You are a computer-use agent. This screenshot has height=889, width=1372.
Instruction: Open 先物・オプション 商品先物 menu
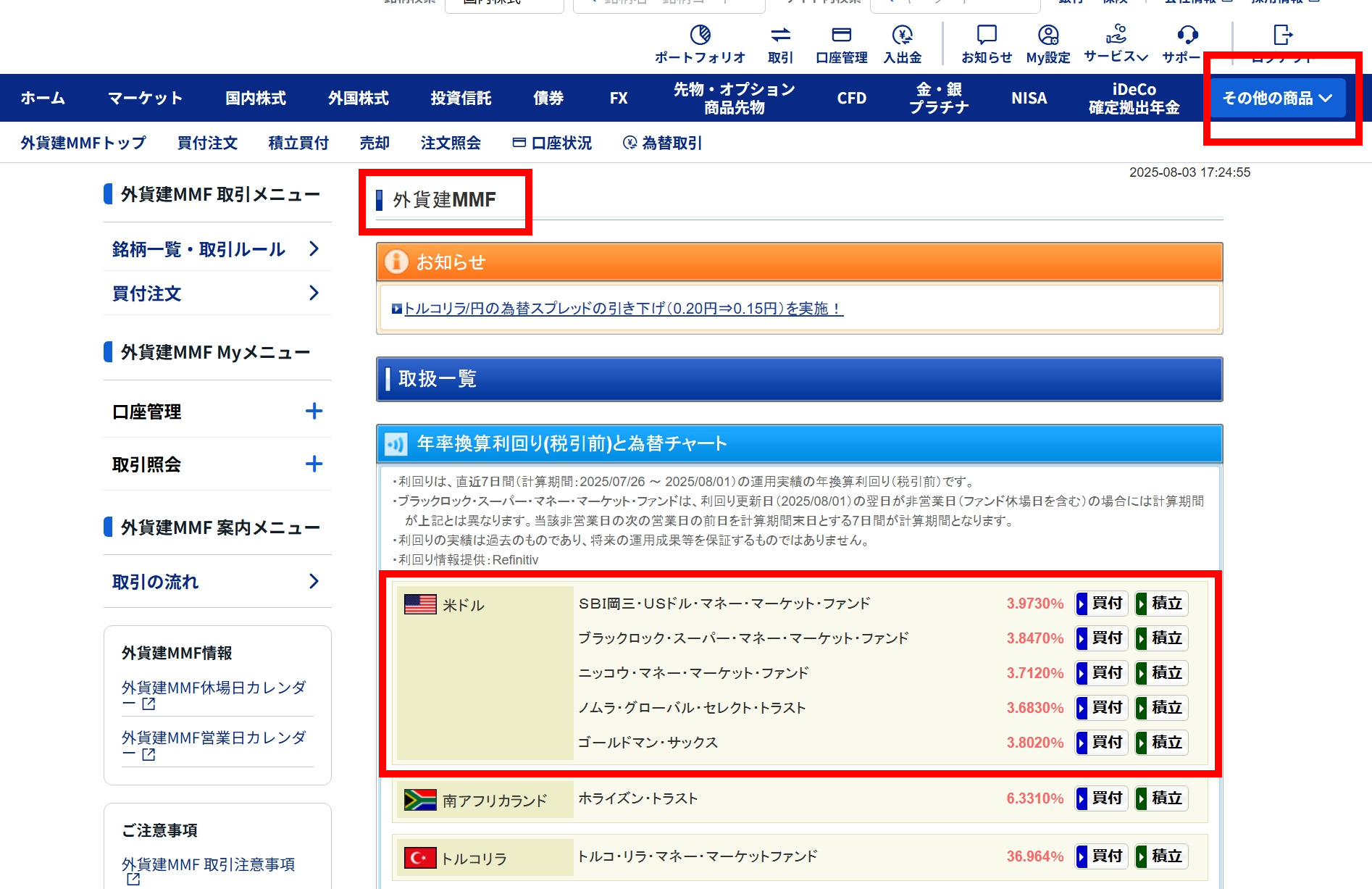coord(735,98)
